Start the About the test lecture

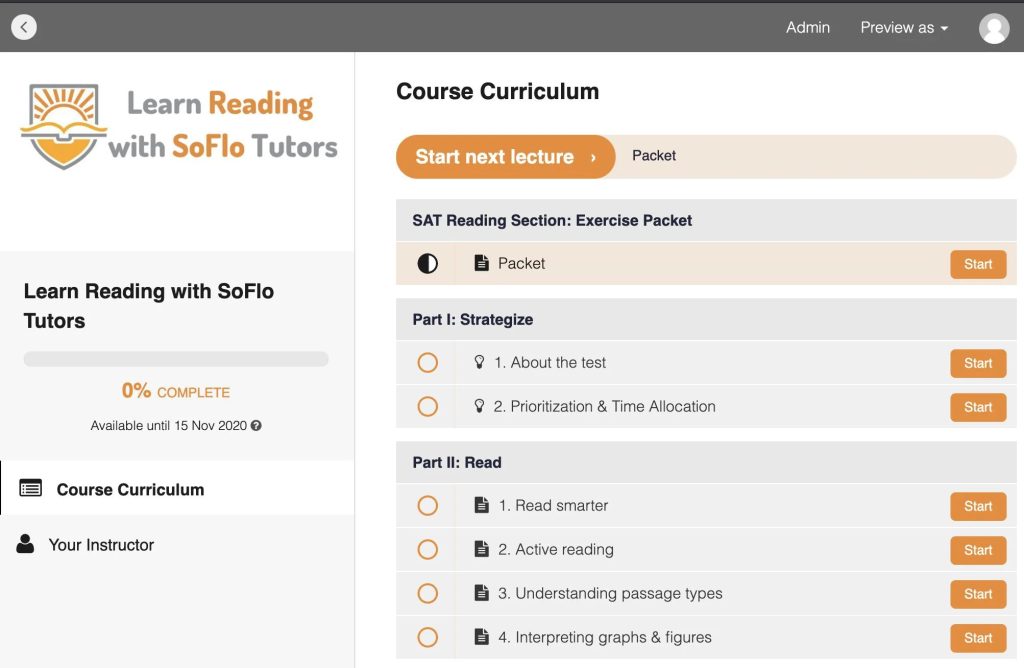click(x=978, y=363)
